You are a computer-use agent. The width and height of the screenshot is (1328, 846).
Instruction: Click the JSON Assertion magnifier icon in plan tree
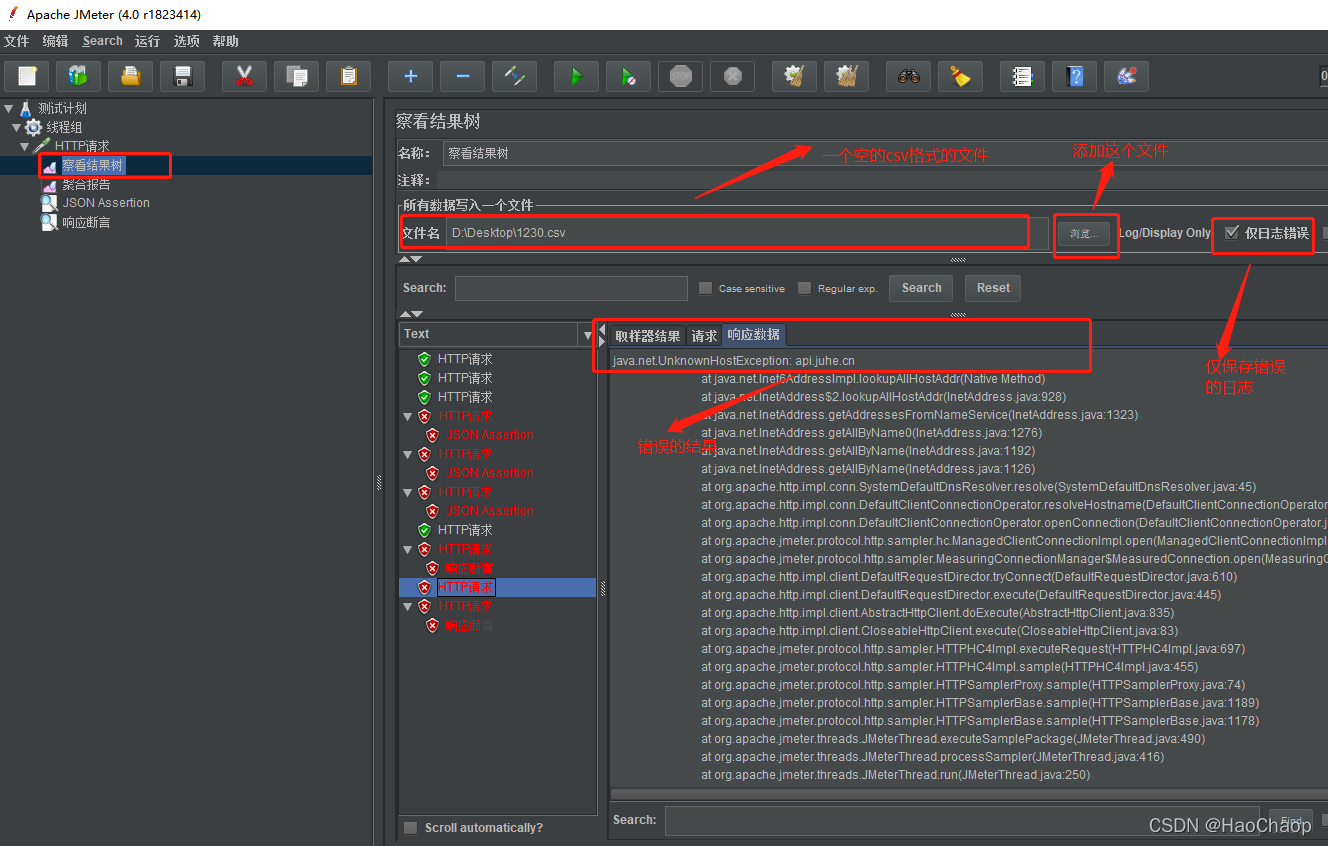49,203
